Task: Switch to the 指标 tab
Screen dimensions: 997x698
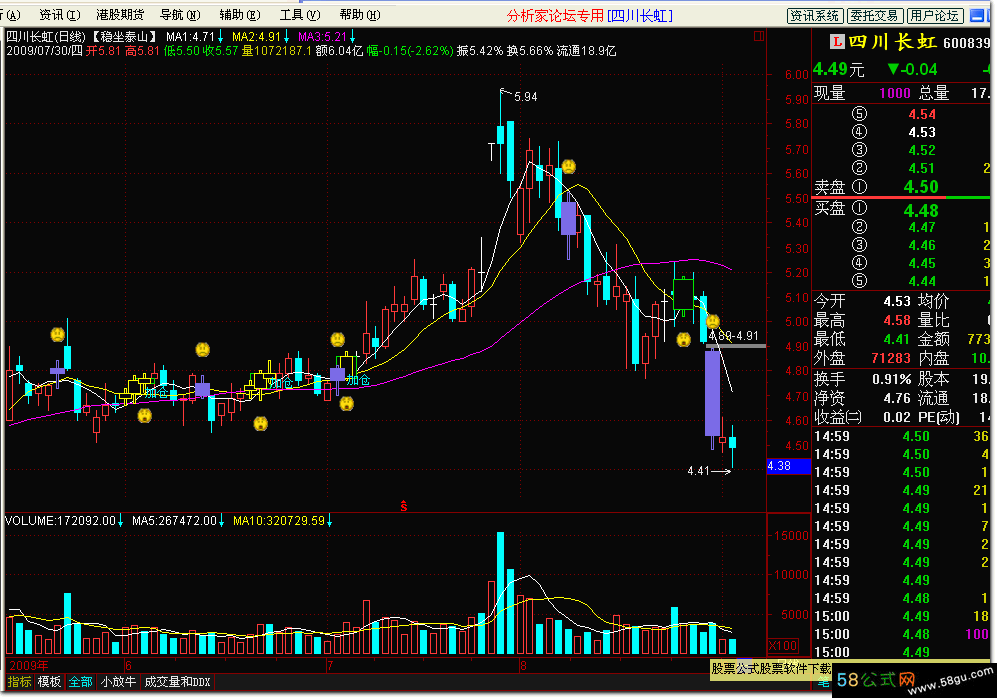Action: tap(19, 682)
